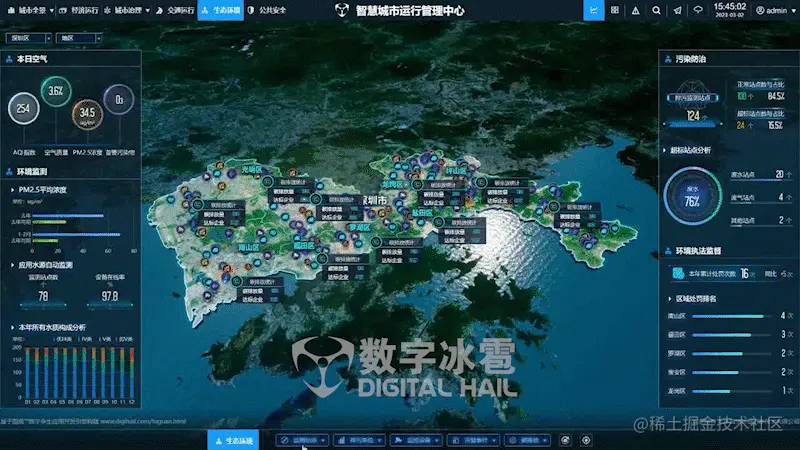Expand the 城市全景 dropdown arrow
Screen dimensions: 800x450
(x=52, y=11)
